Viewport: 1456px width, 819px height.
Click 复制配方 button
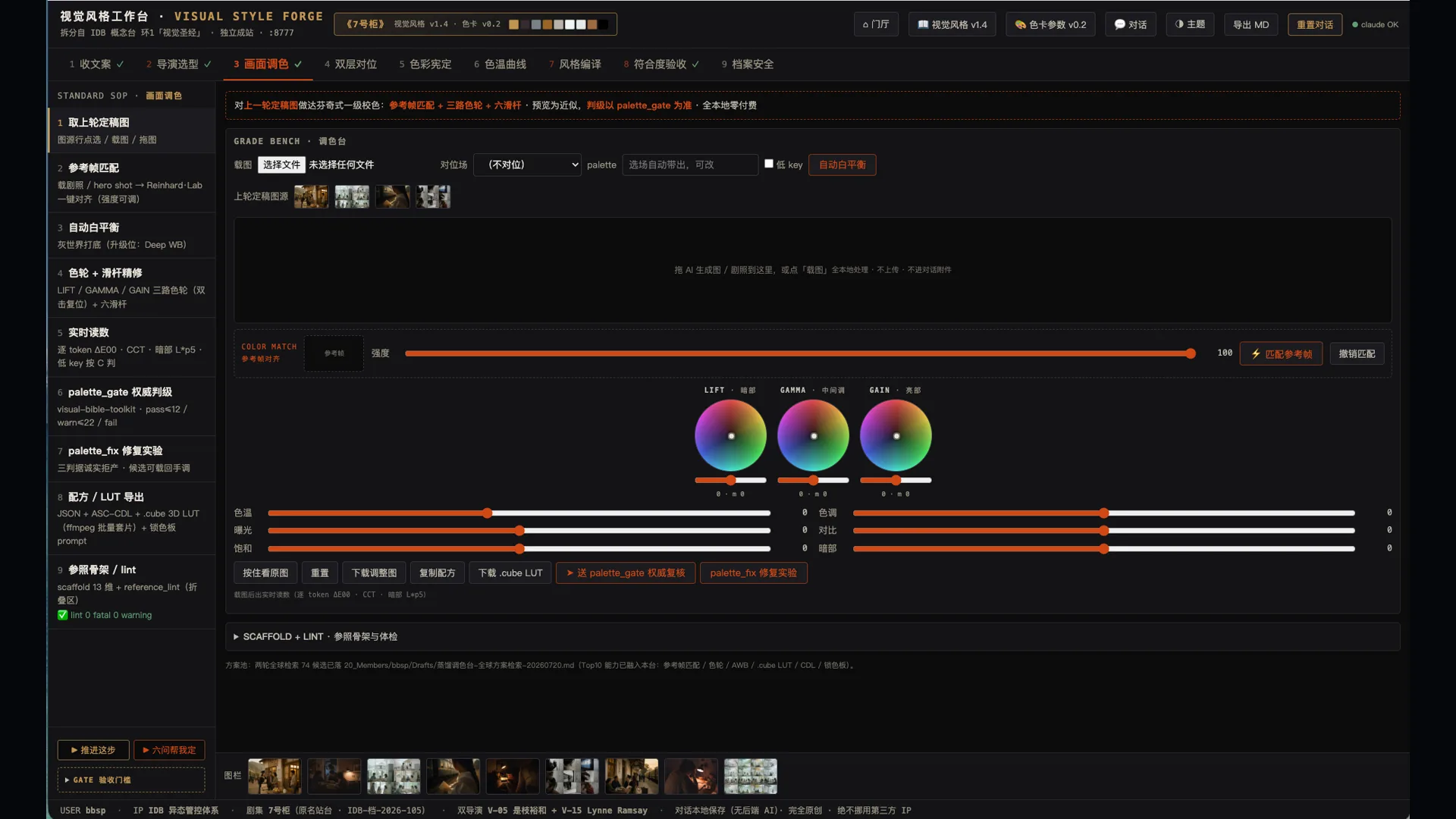tap(438, 573)
